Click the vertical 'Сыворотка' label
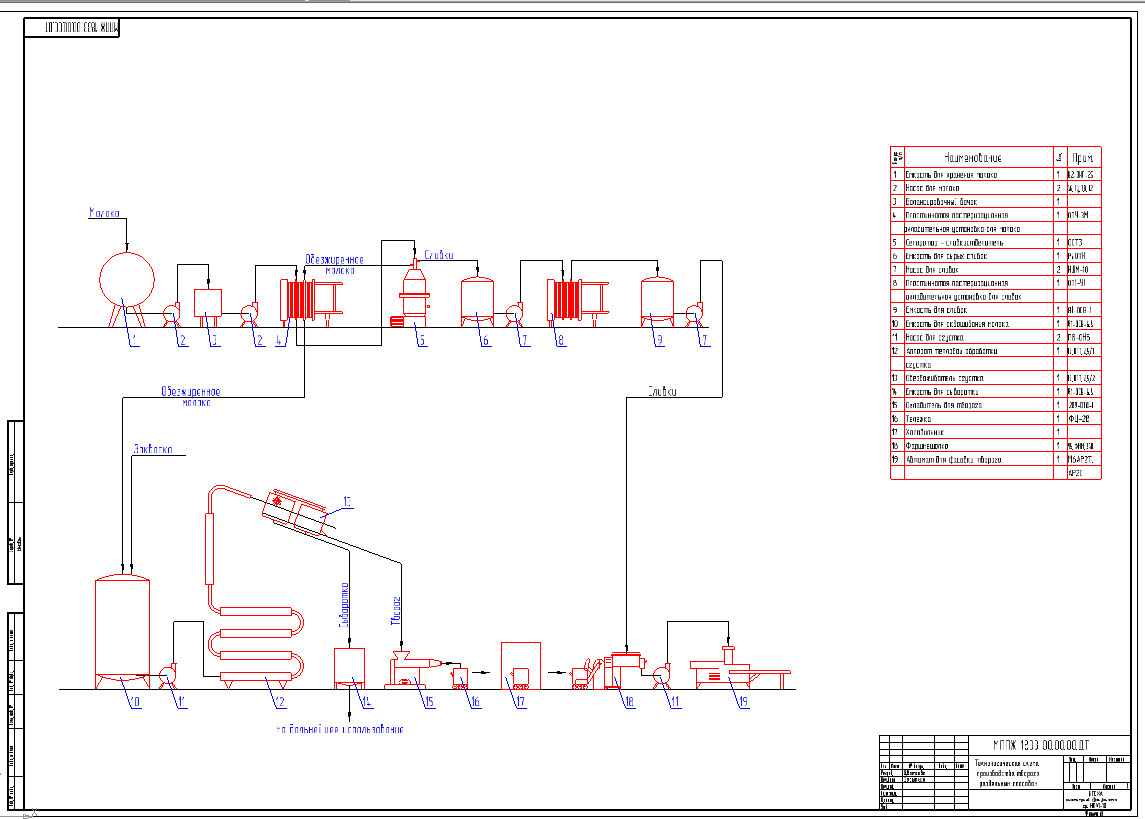 344,604
